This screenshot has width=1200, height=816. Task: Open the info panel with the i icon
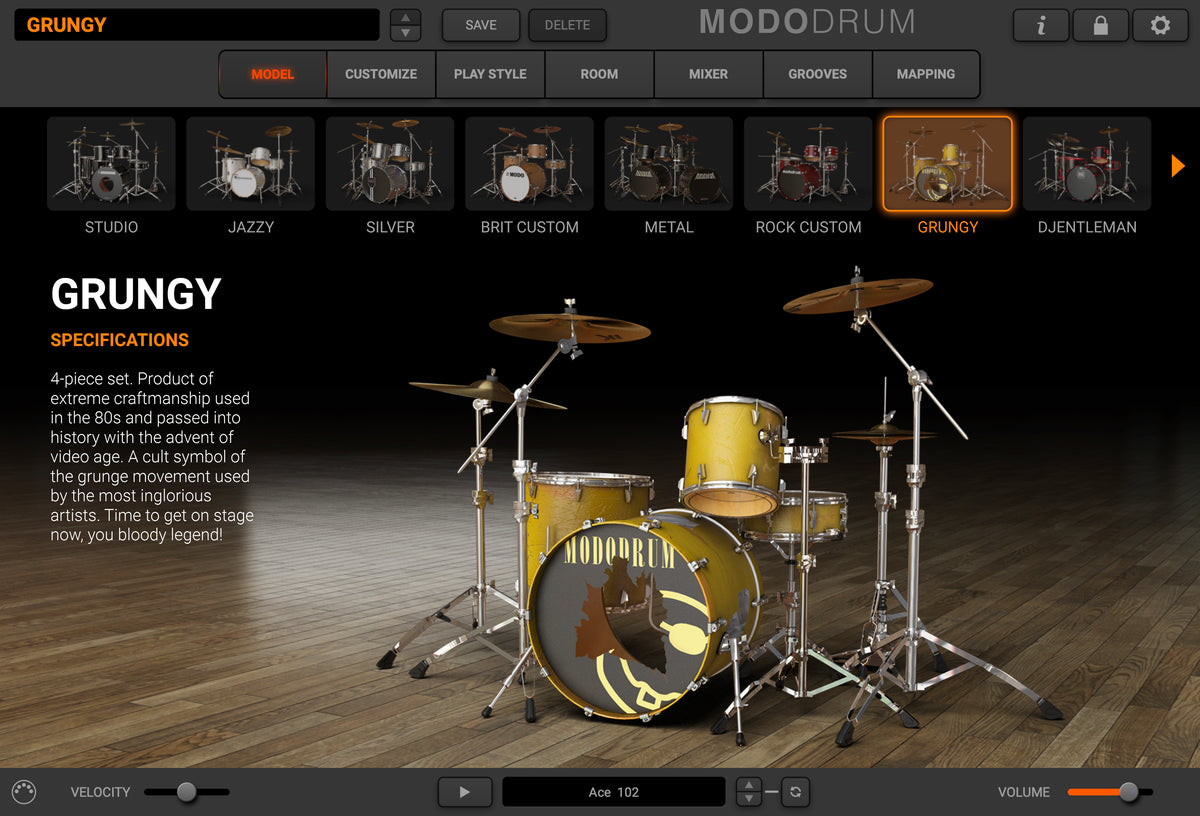[1041, 25]
